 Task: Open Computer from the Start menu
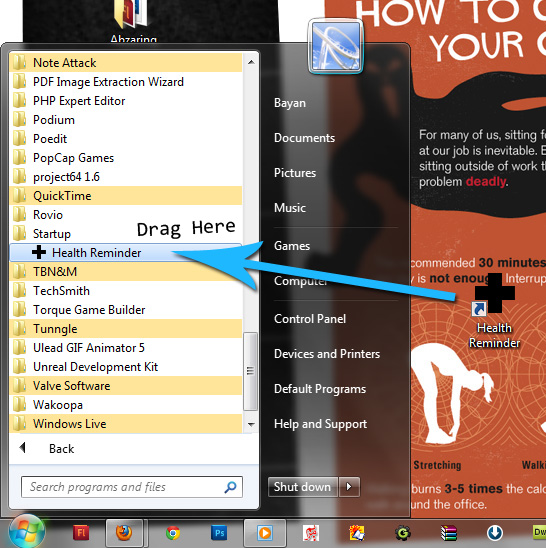301,281
